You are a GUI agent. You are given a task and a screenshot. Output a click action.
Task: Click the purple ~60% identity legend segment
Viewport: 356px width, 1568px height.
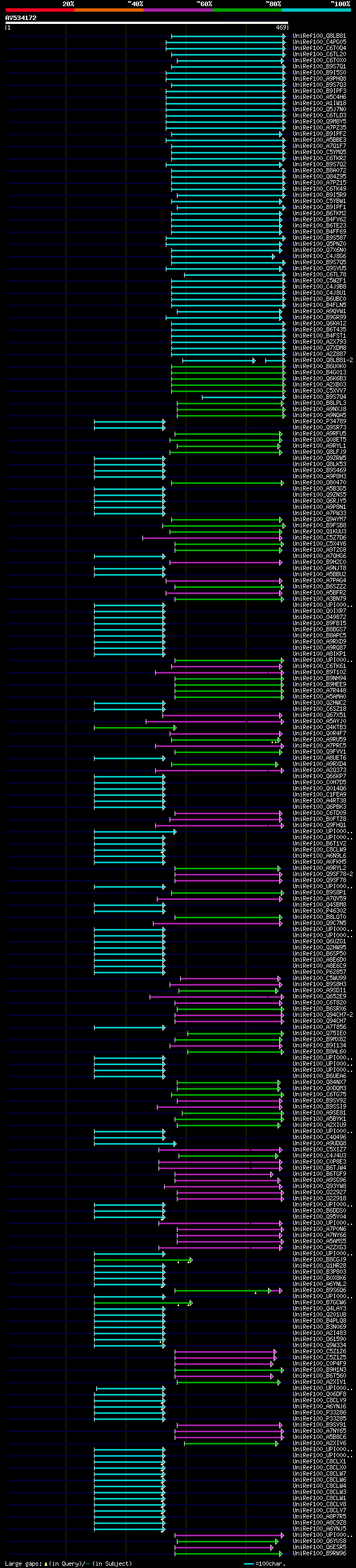coord(177,10)
